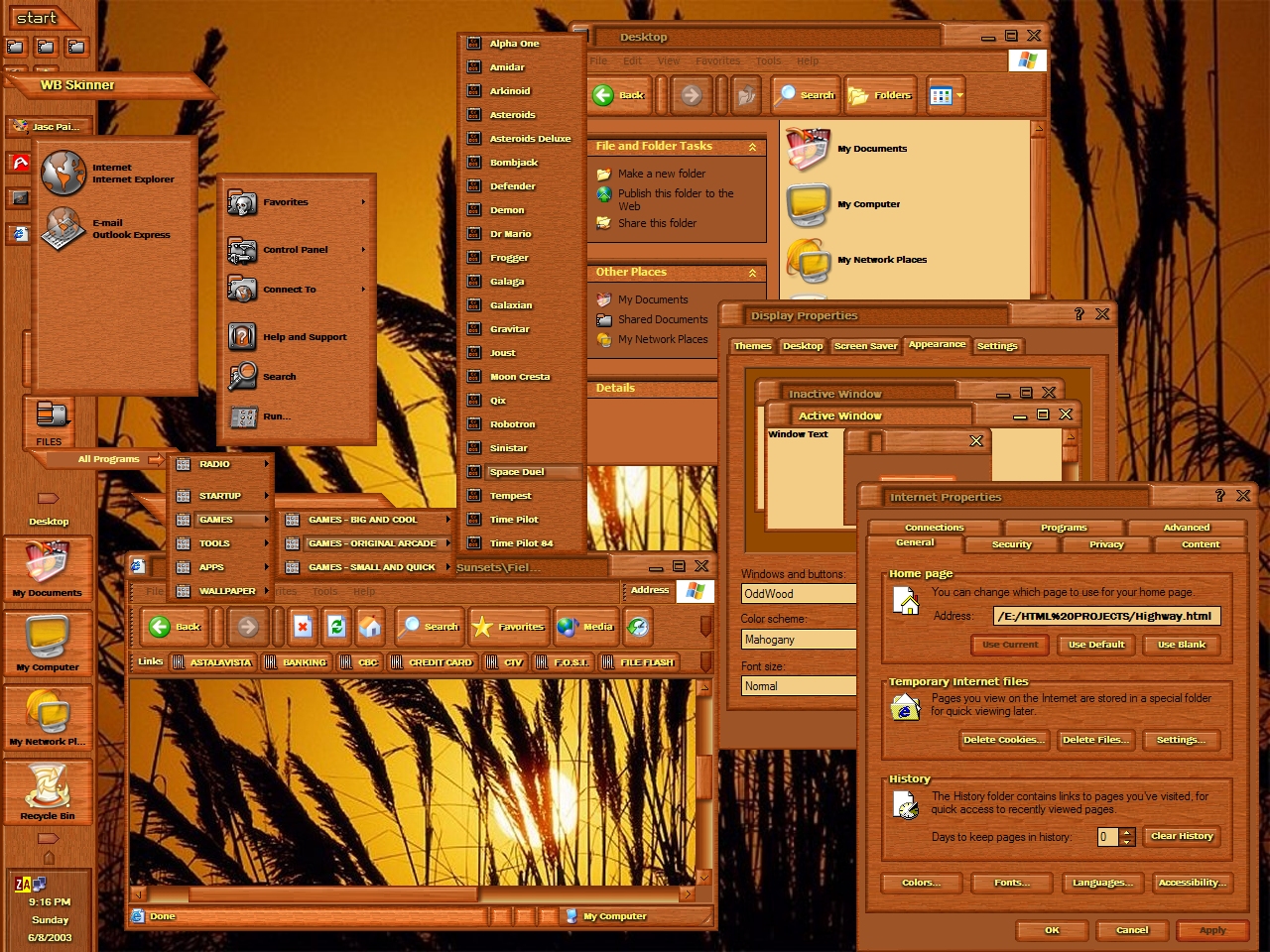Click the Accessibility... button

click(1192, 883)
